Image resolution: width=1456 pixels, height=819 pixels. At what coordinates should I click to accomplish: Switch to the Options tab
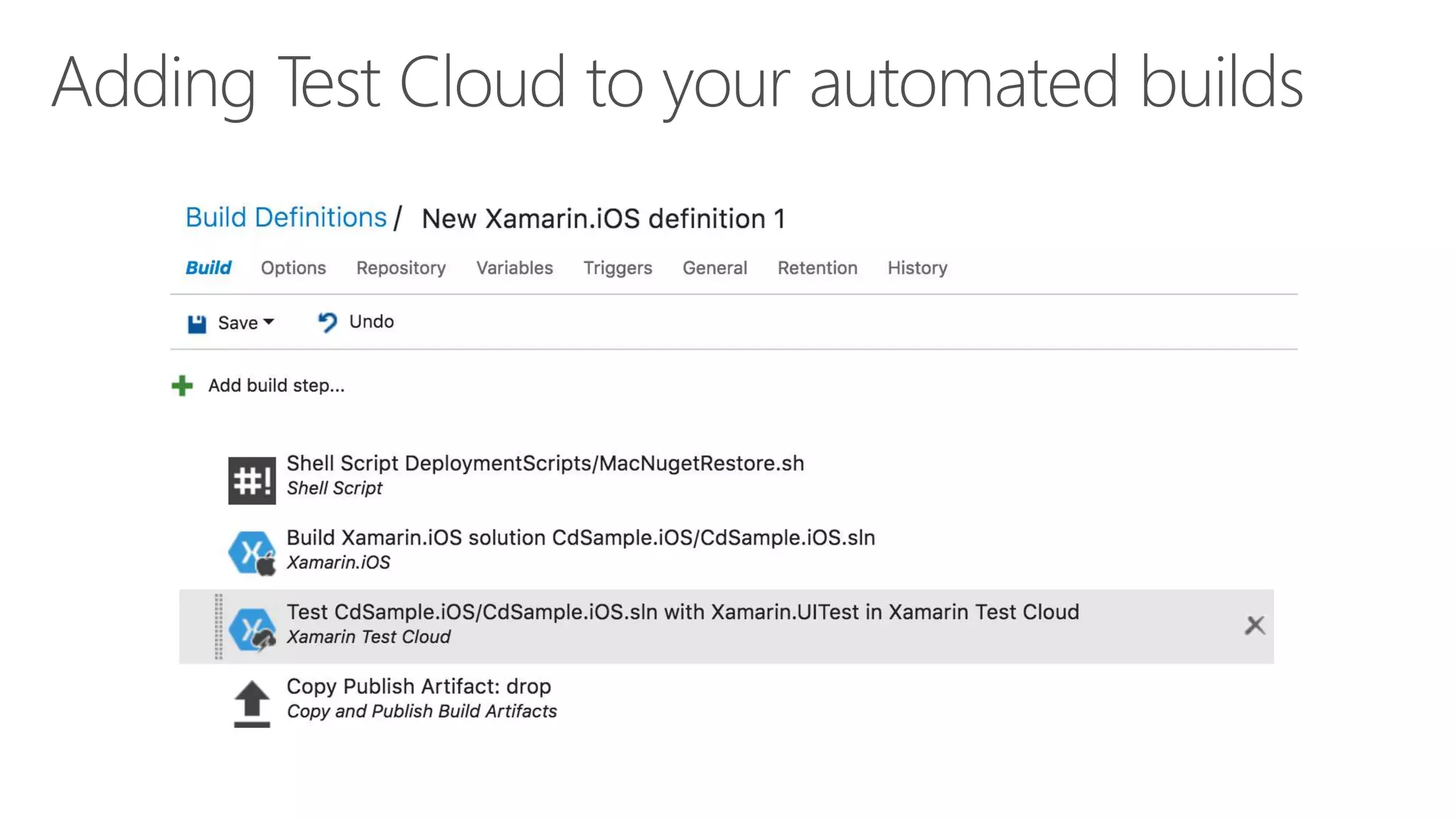pos(293,268)
